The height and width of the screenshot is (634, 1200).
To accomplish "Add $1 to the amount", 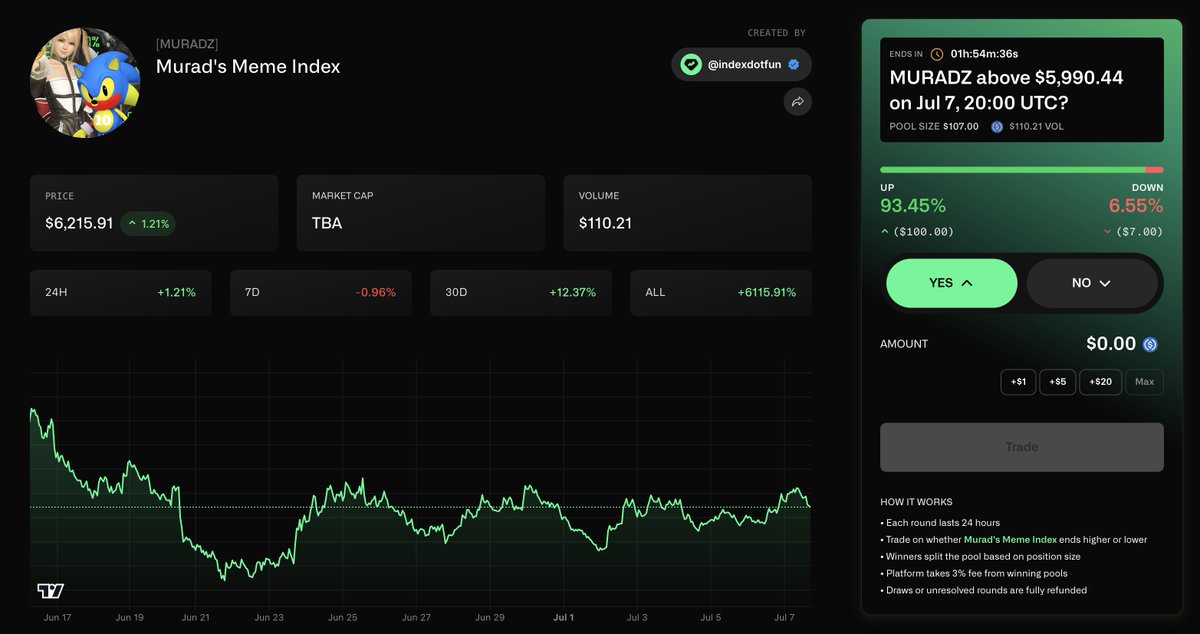I will 1018,382.
